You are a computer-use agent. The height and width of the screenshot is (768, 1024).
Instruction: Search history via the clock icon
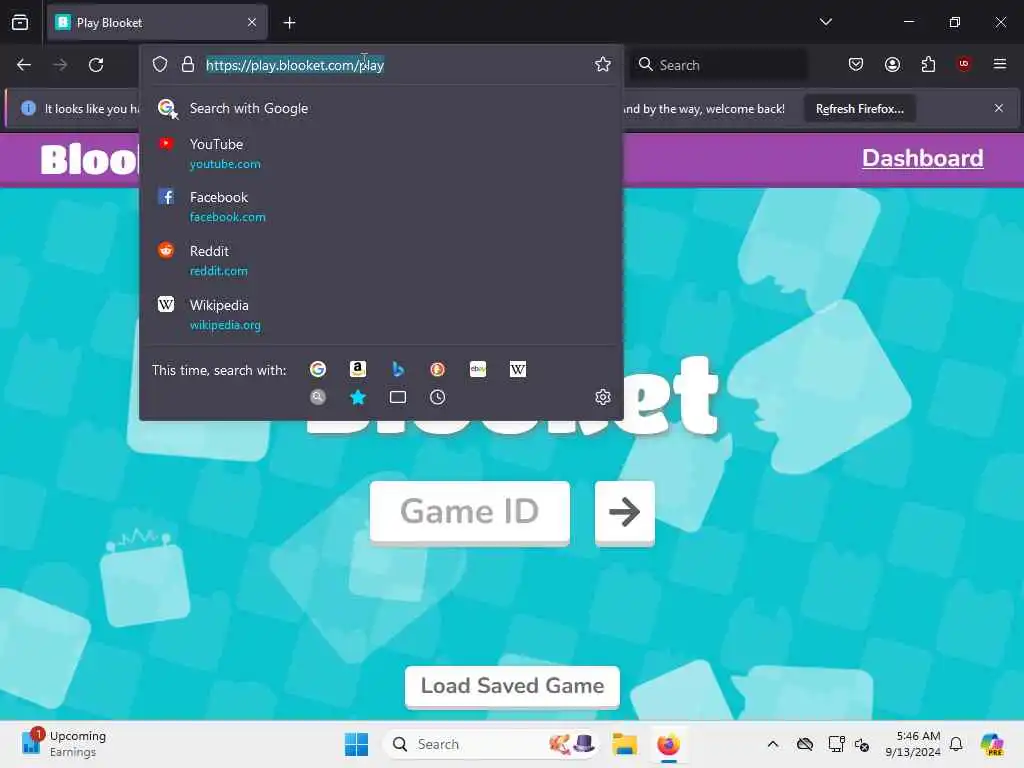pyautogui.click(x=438, y=397)
